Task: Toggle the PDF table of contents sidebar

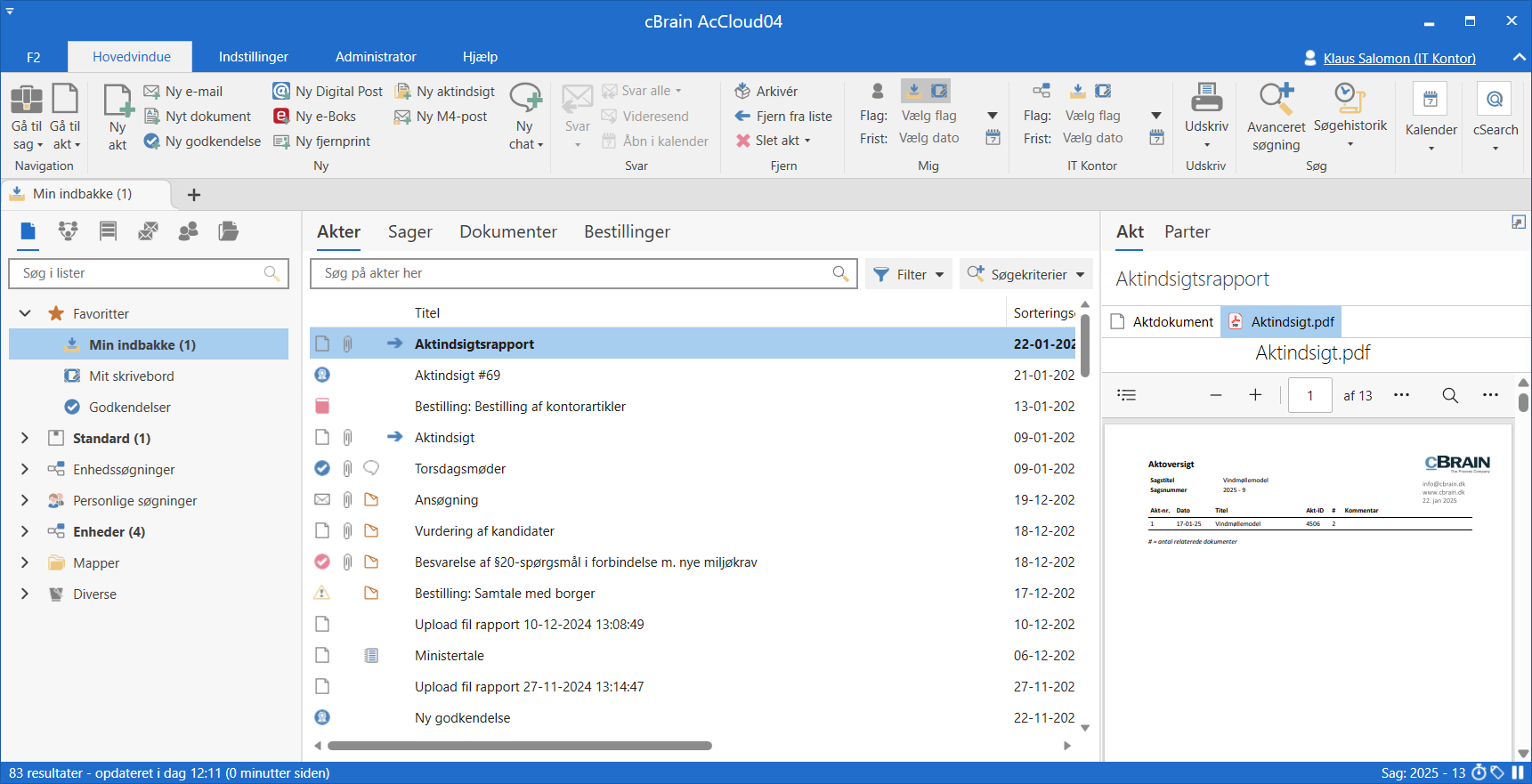Action: 1127,395
